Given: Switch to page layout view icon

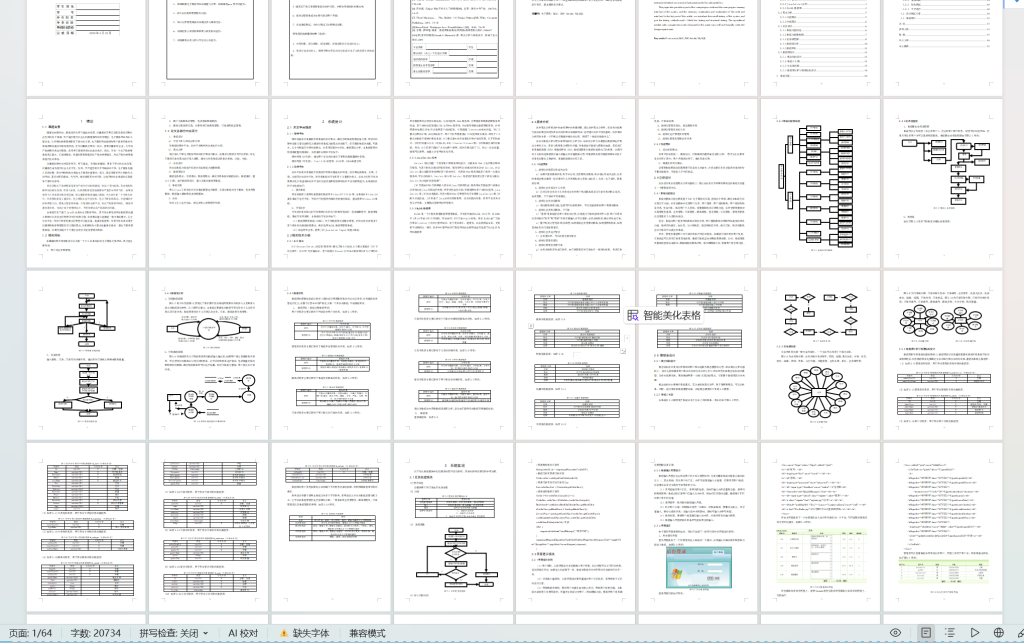Looking at the screenshot, I should point(926,633).
